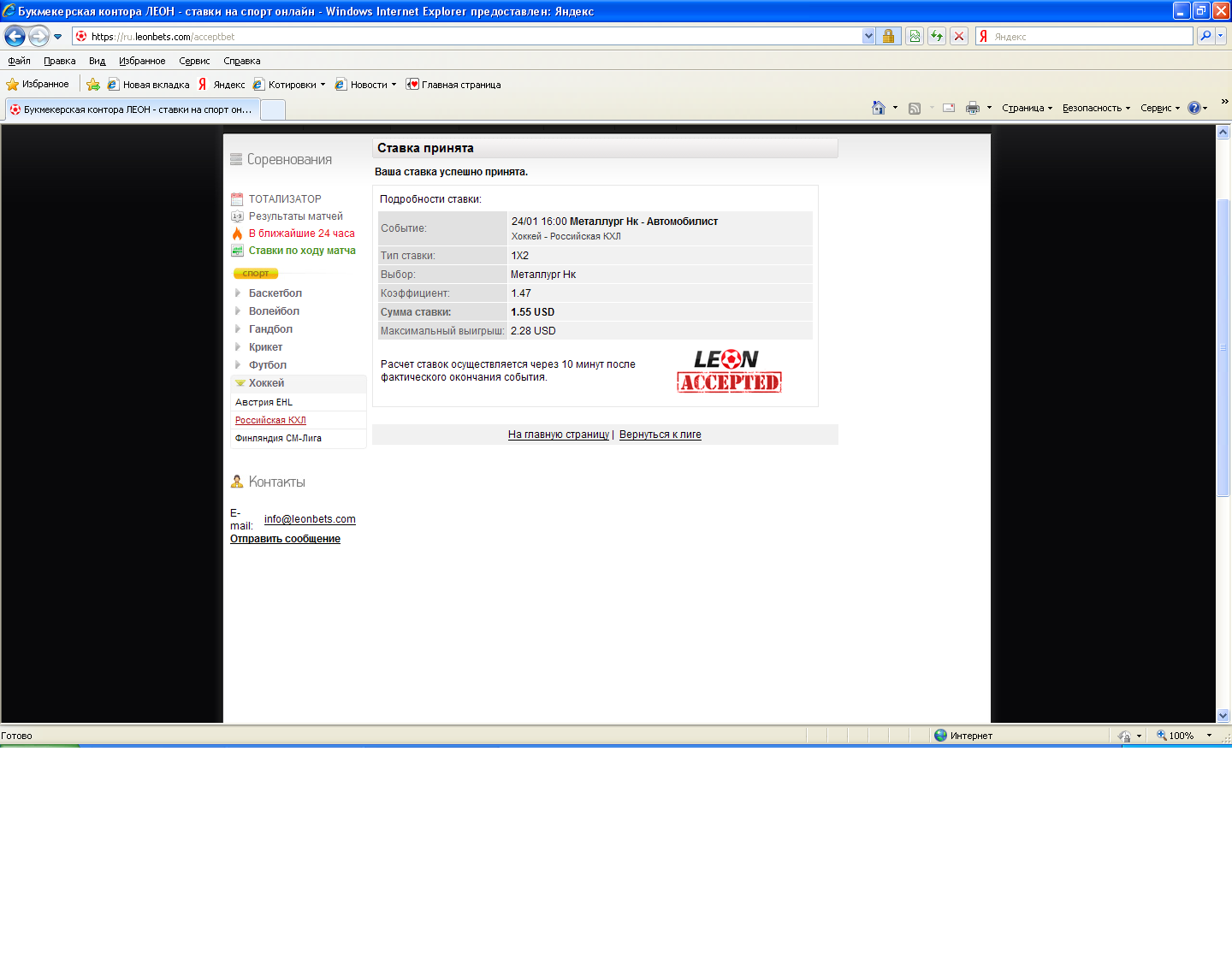
Task: Expand the Футбол sport category
Action: (267, 365)
